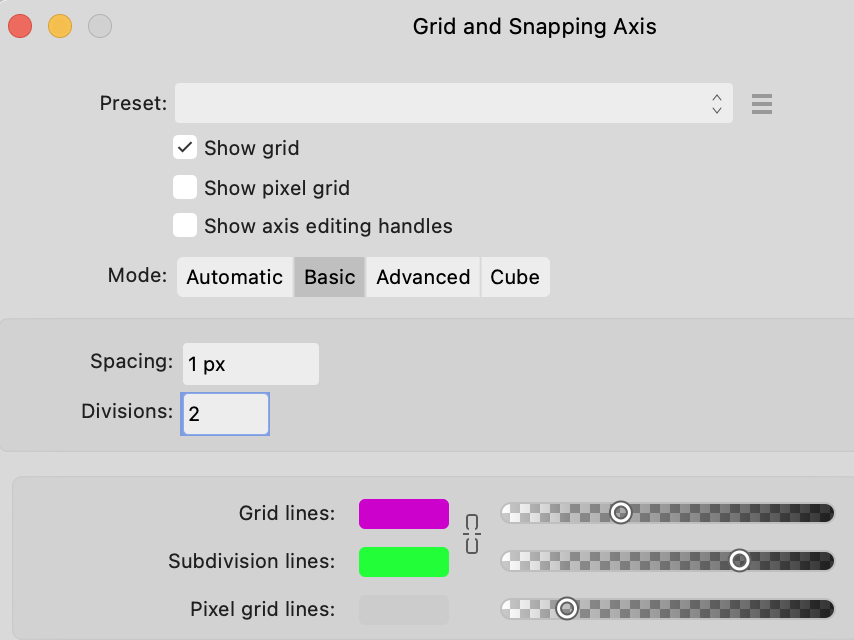This screenshot has width=854, height=640.
Task: Click the Preset dropdown stepper arrows
Action: pos(717,103)
